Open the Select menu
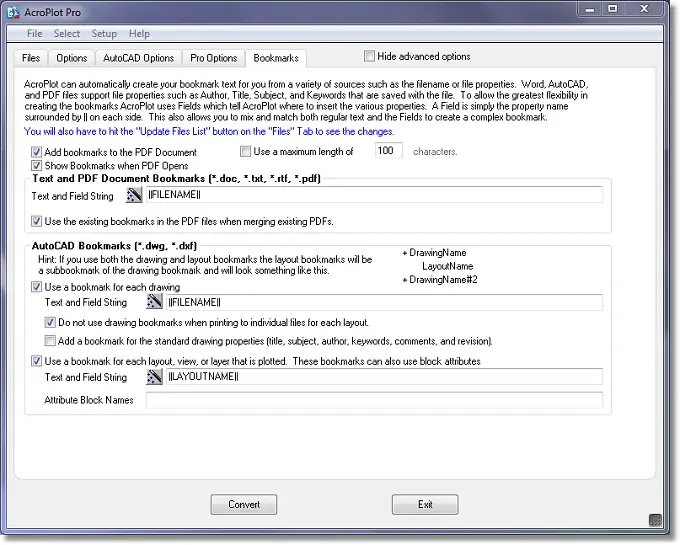This screenshot has height=545, width=680. click(x=67, y=33)
